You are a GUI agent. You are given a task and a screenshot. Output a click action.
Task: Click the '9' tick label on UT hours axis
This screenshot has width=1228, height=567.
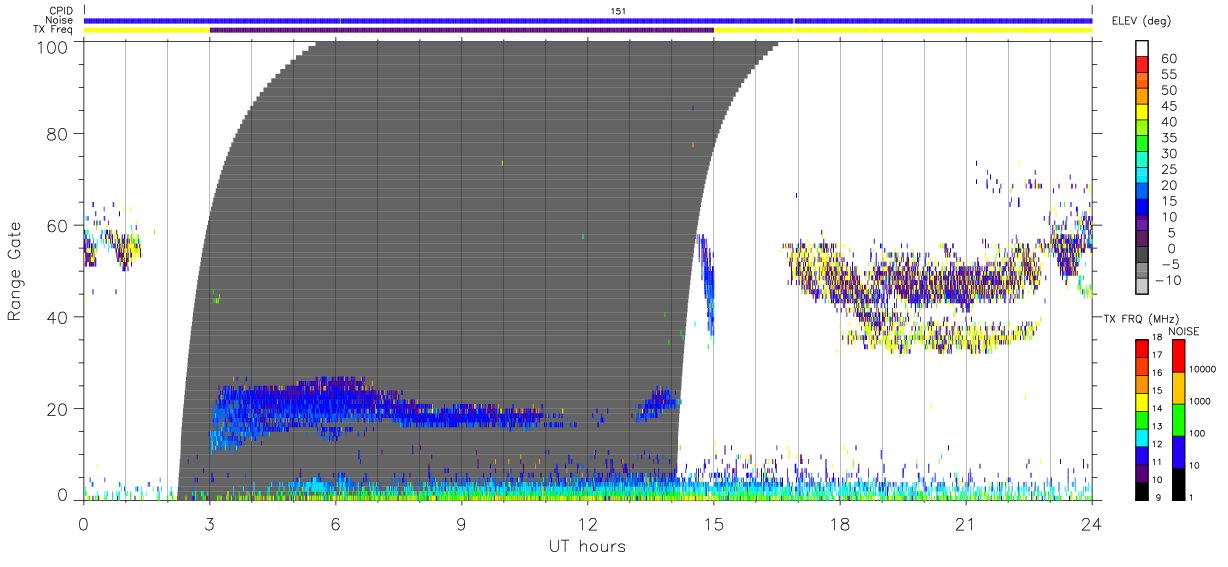[x=462, y=523]
